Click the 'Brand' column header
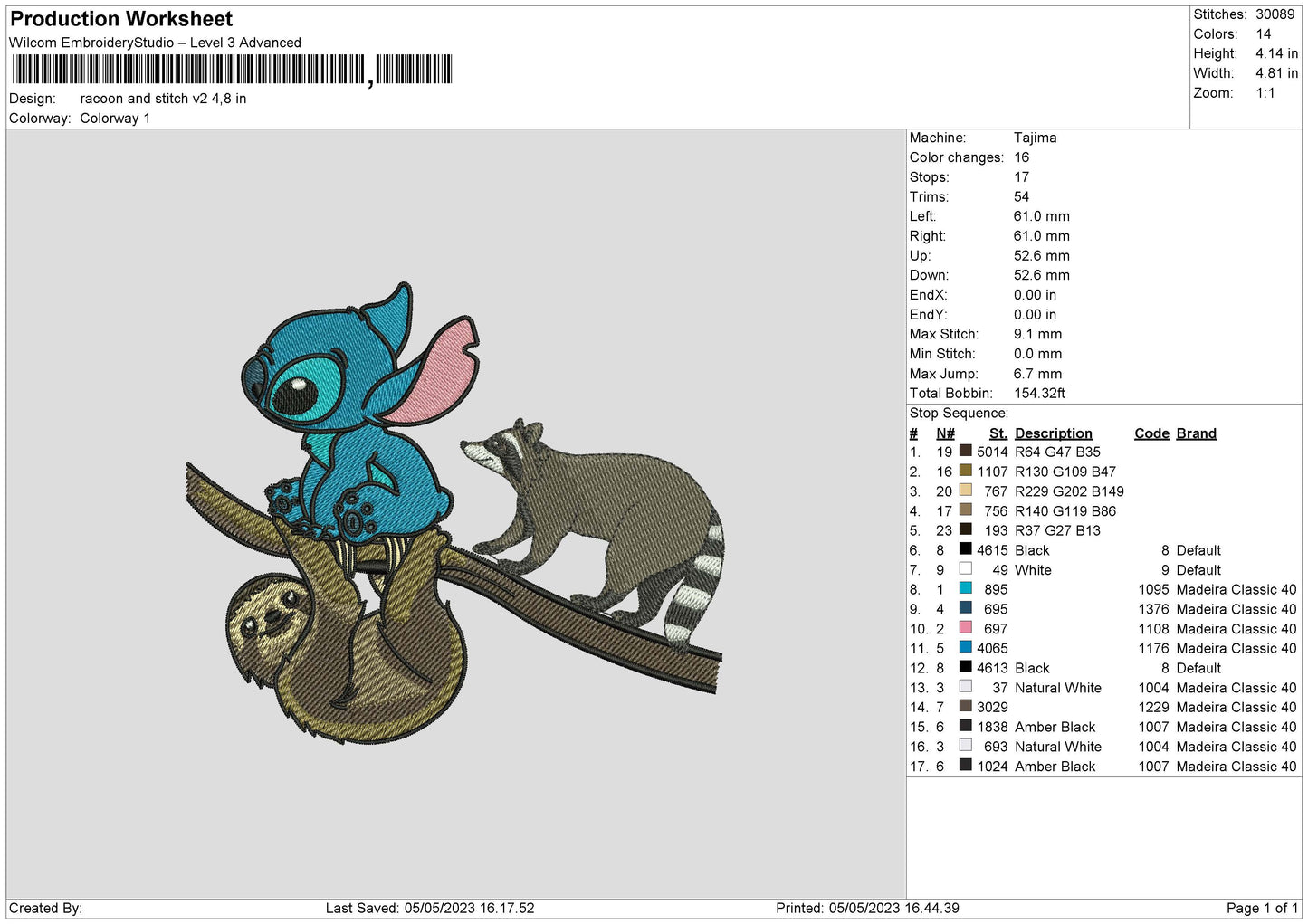 click(x=1196, y=433)
